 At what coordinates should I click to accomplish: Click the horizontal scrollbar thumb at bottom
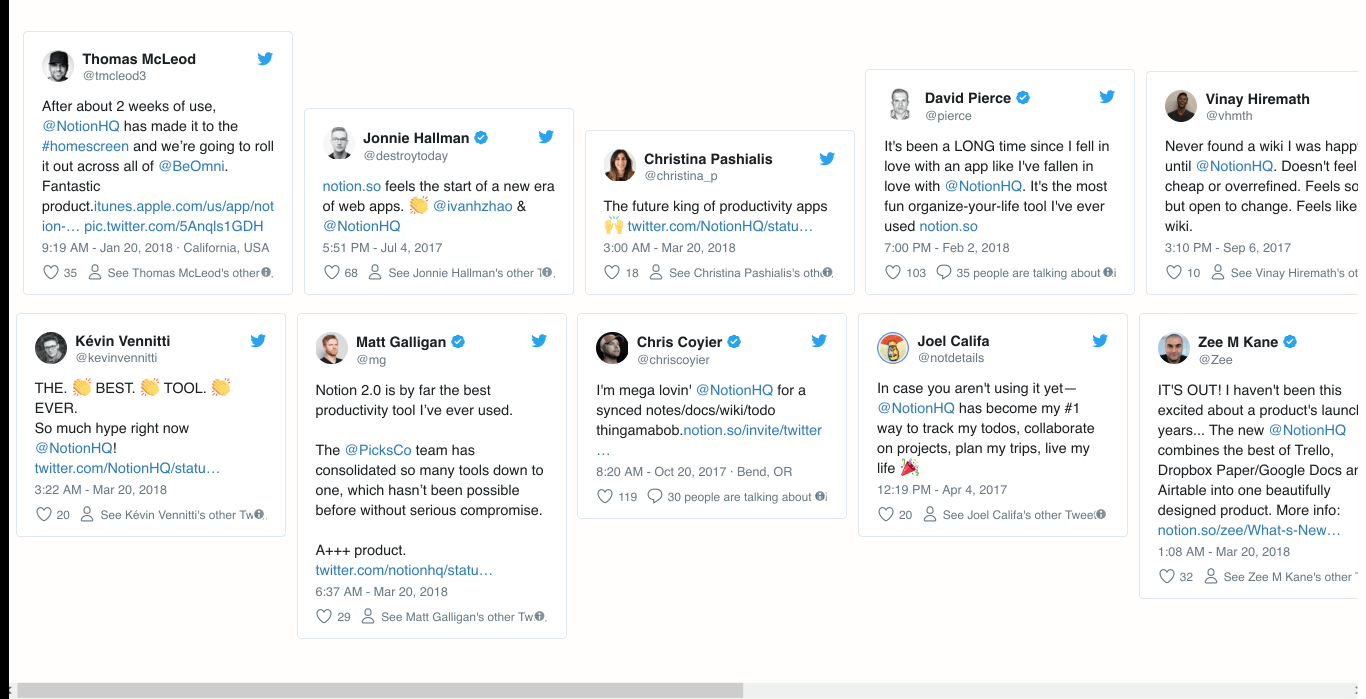click(x=380, y=690)
